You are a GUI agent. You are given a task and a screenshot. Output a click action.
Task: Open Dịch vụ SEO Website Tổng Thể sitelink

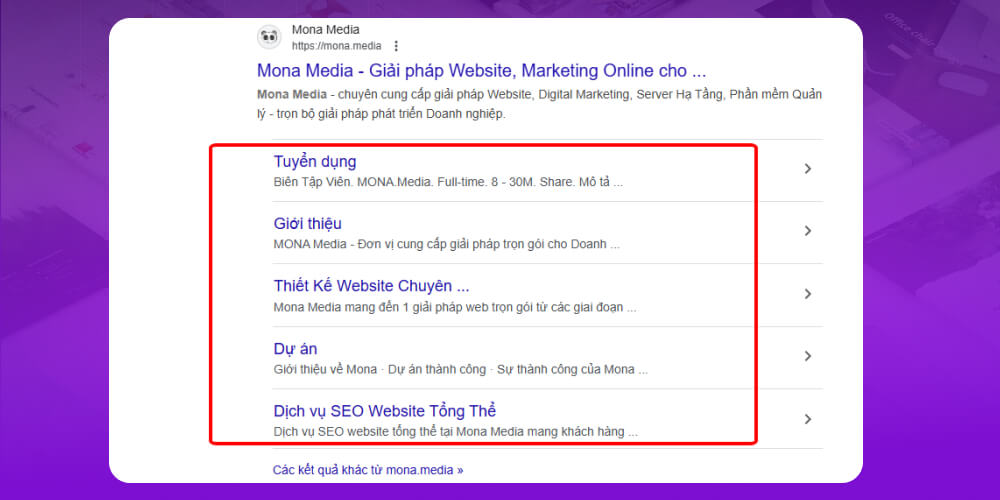pyautogui.click(x=385, y=411)
